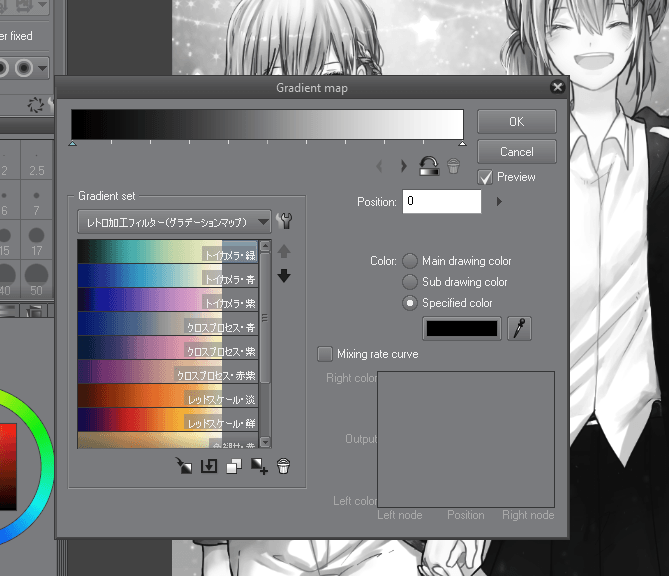Enable the Mixing rate curve checkbox
This screenshot has width=669, height=576.
coord(325,354)
